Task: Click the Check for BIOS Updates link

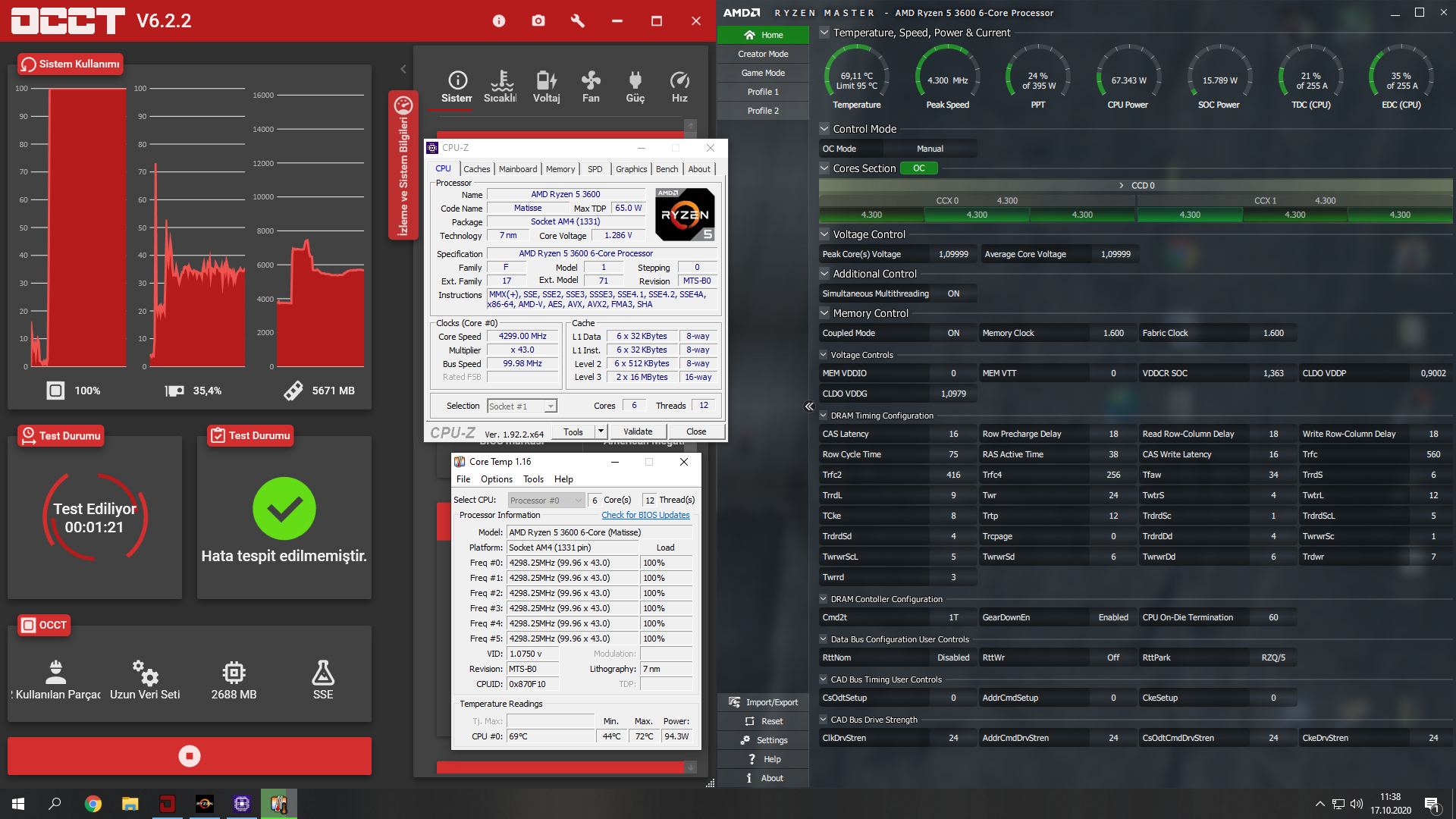Action: [x=645, y=515]
